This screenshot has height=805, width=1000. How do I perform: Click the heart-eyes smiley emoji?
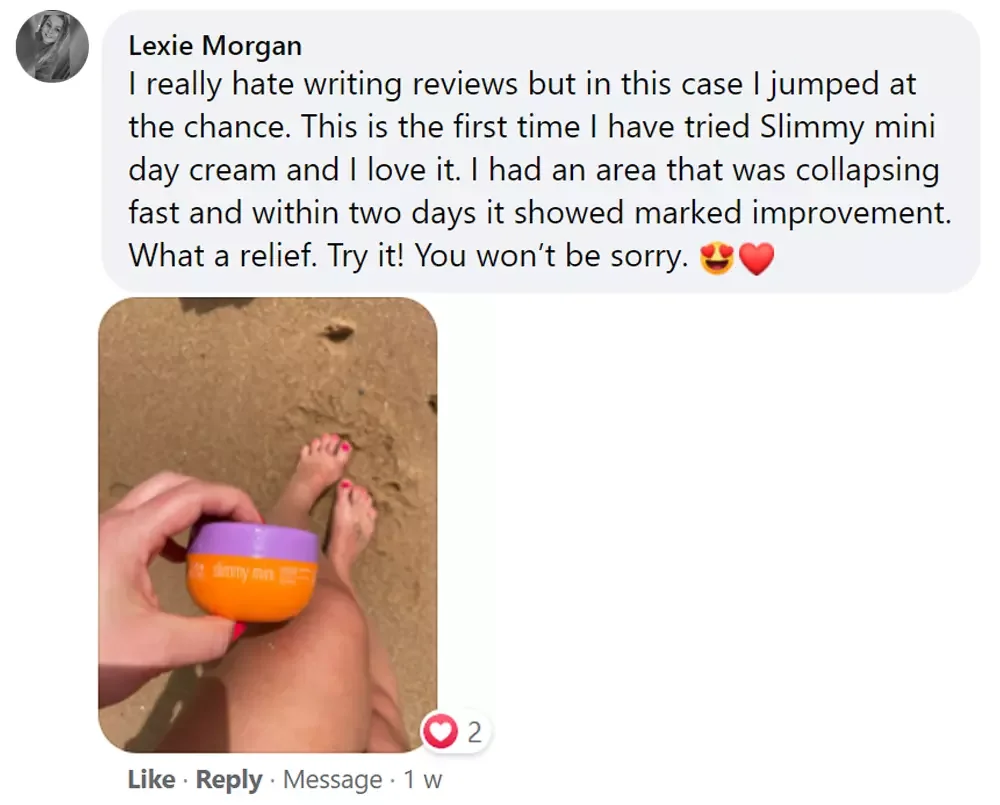coord(717,258)
